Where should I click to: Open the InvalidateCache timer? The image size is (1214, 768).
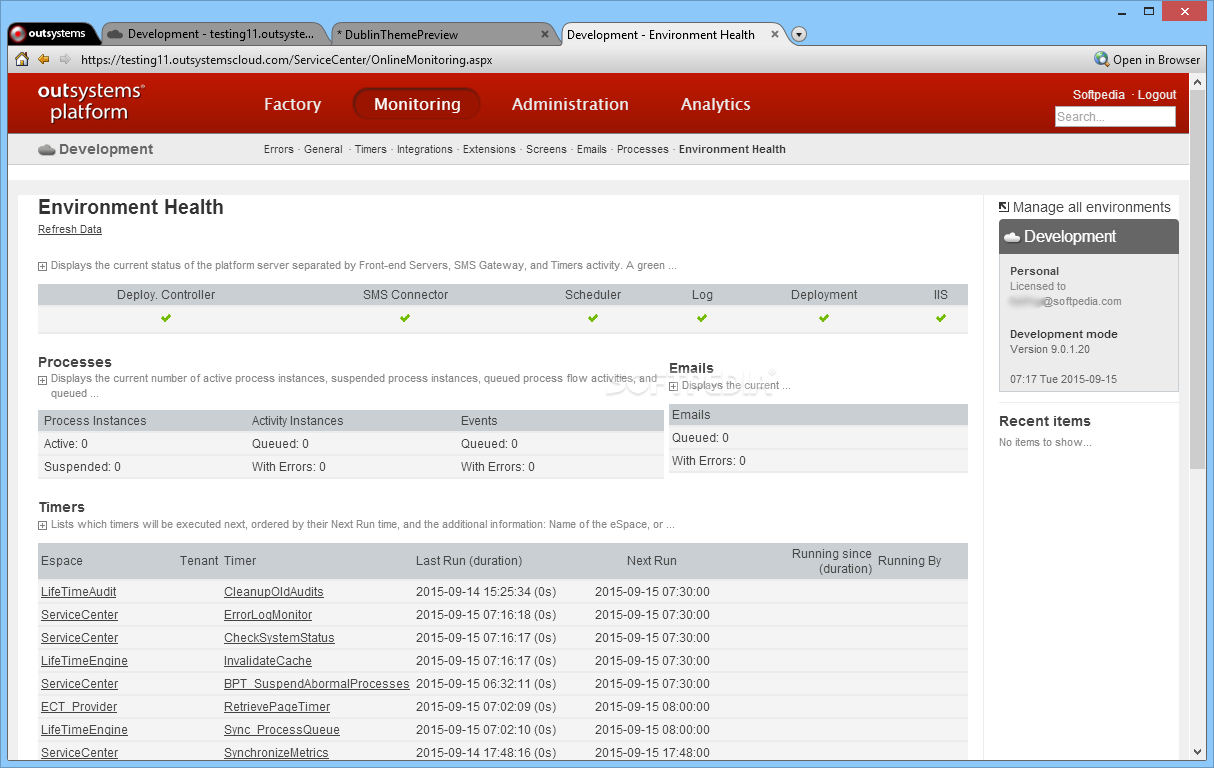[268, 661]
